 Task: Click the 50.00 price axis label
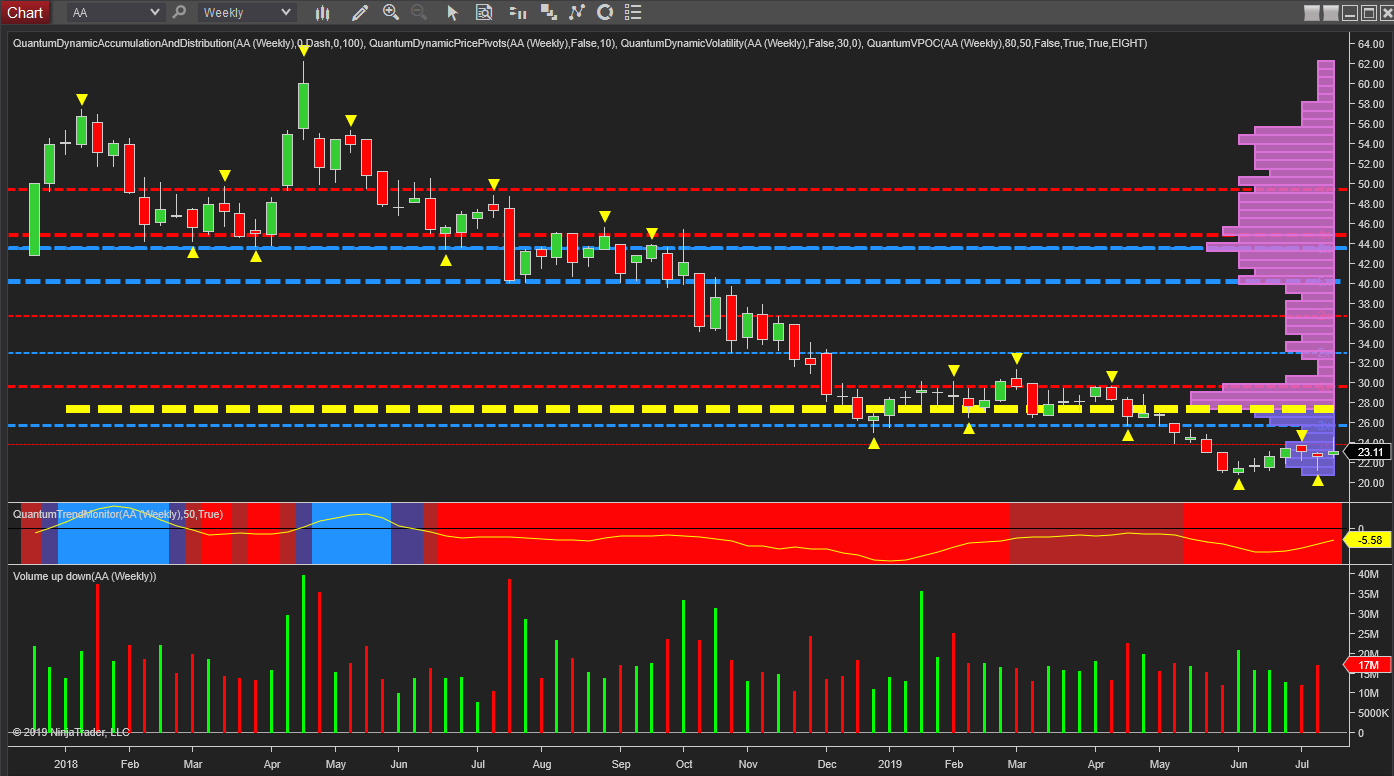point(1369,184)
